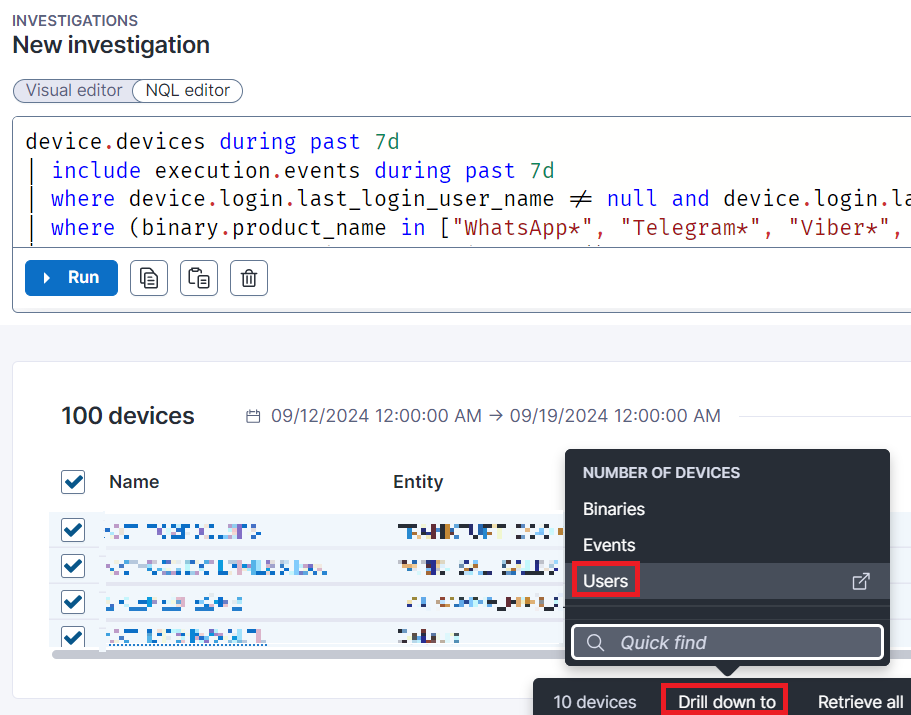Click the magnifier icon in Quick find
This screenshot has height=715, width=911.
tap(596, 643)
